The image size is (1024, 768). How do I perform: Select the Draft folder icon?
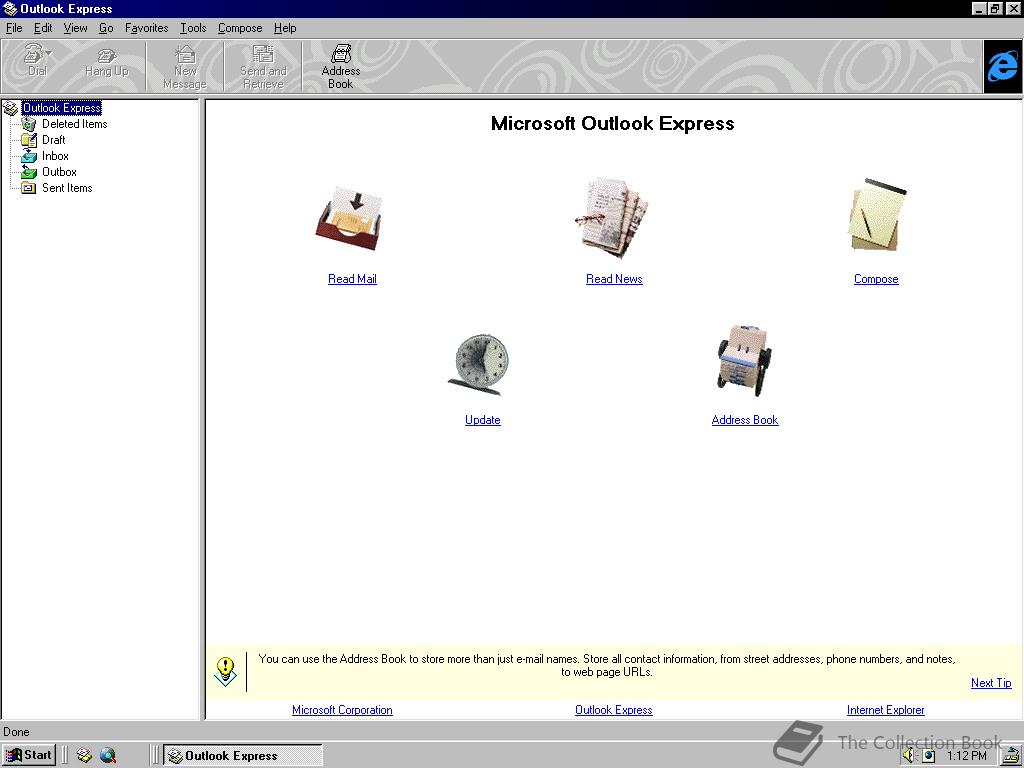tap(28, 140)
